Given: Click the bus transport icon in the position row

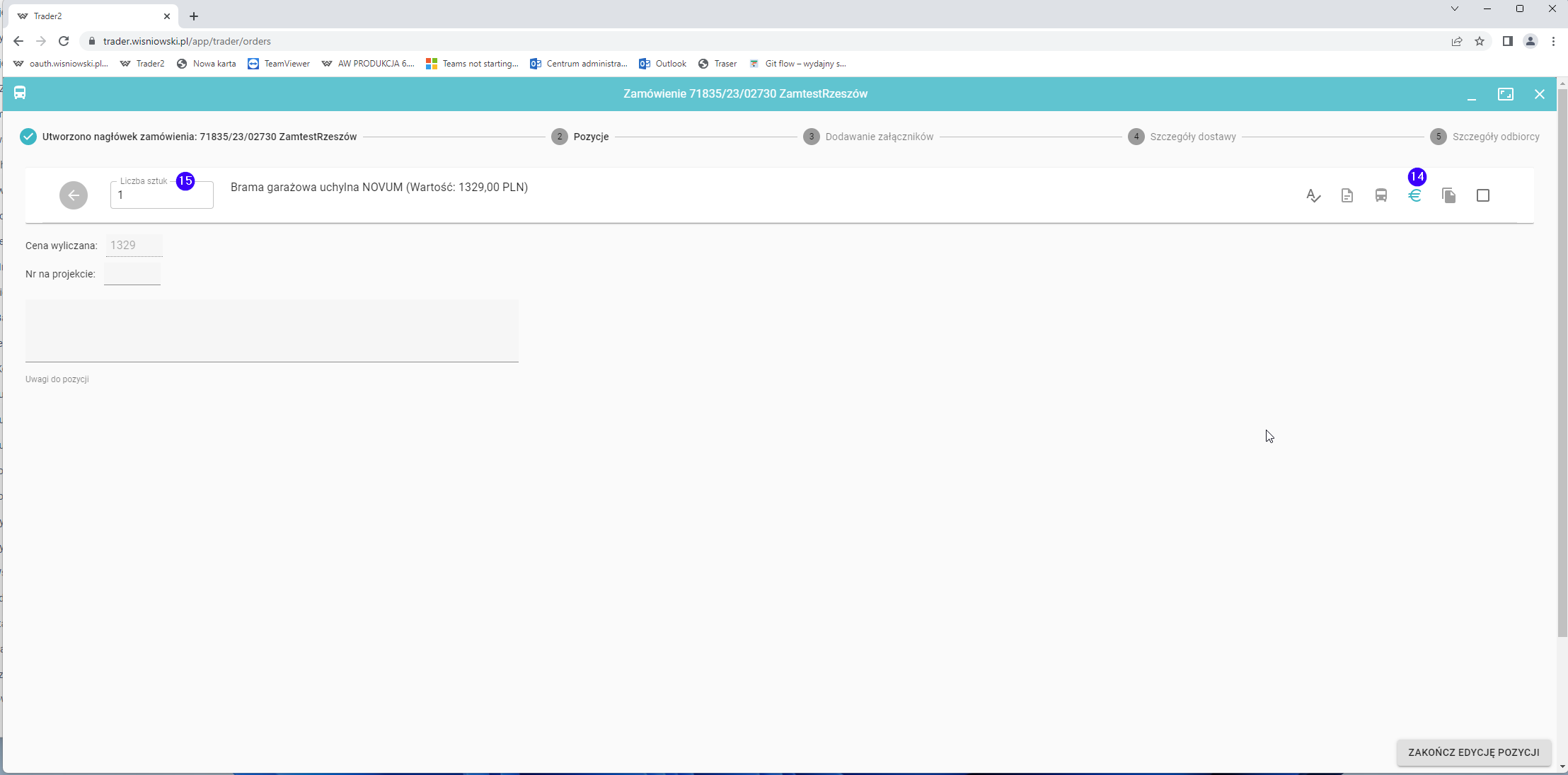Looking at the screenshot, I should point(1380,195).
